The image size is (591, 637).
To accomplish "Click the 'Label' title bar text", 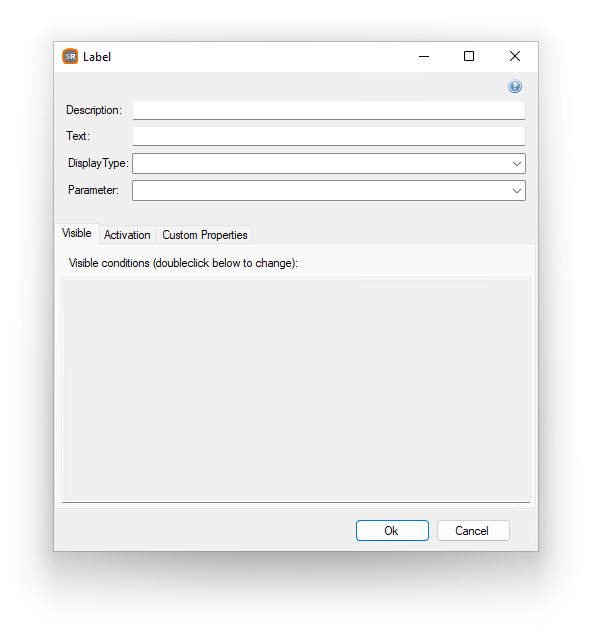I will pos(97,57).
